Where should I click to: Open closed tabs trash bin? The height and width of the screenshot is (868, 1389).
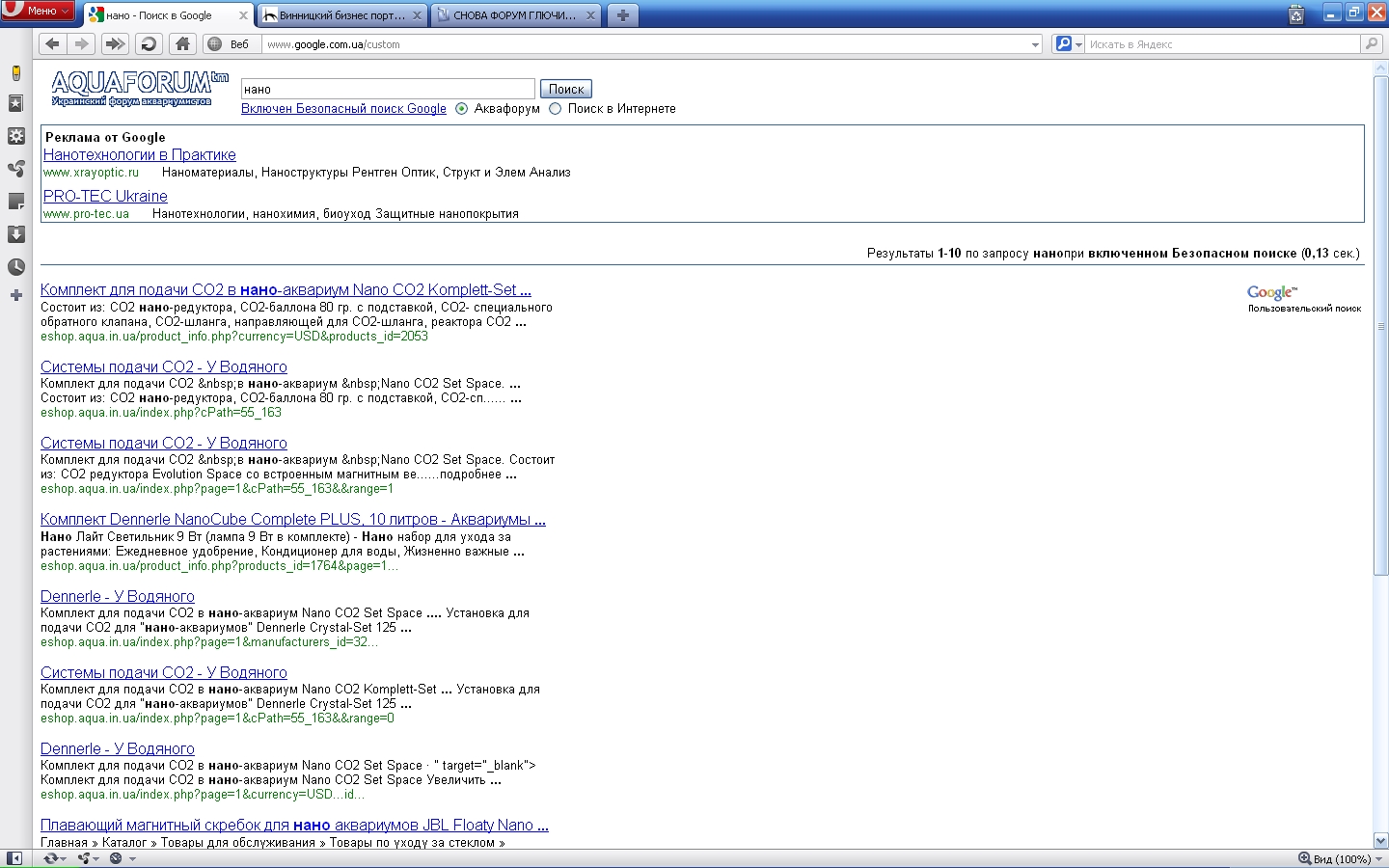[x=1296, y=14]
